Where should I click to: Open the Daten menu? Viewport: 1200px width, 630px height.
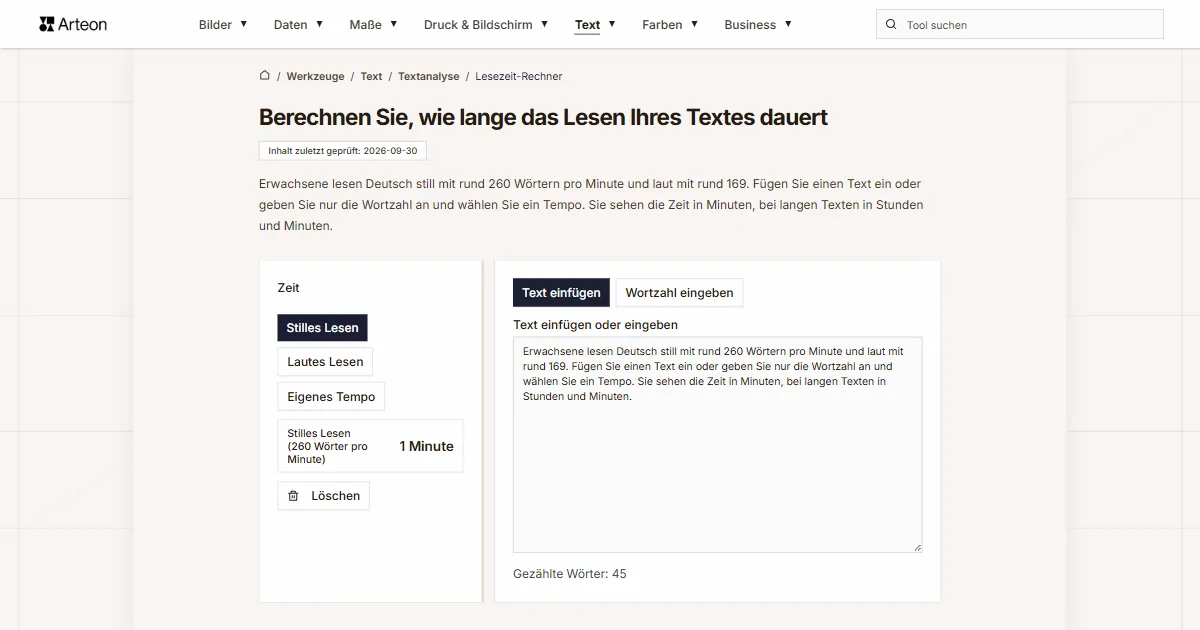click(x=290, y=24)
